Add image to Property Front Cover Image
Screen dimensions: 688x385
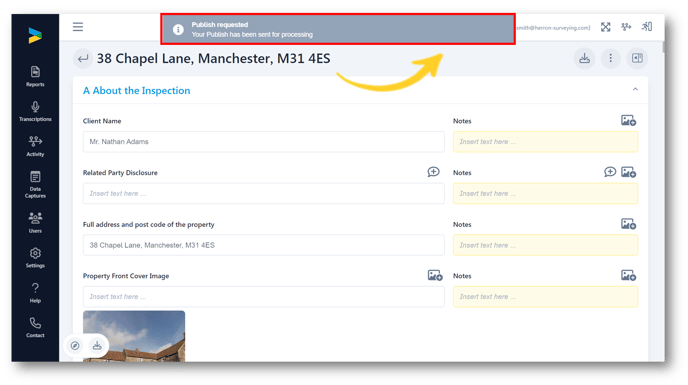(435, 275)
